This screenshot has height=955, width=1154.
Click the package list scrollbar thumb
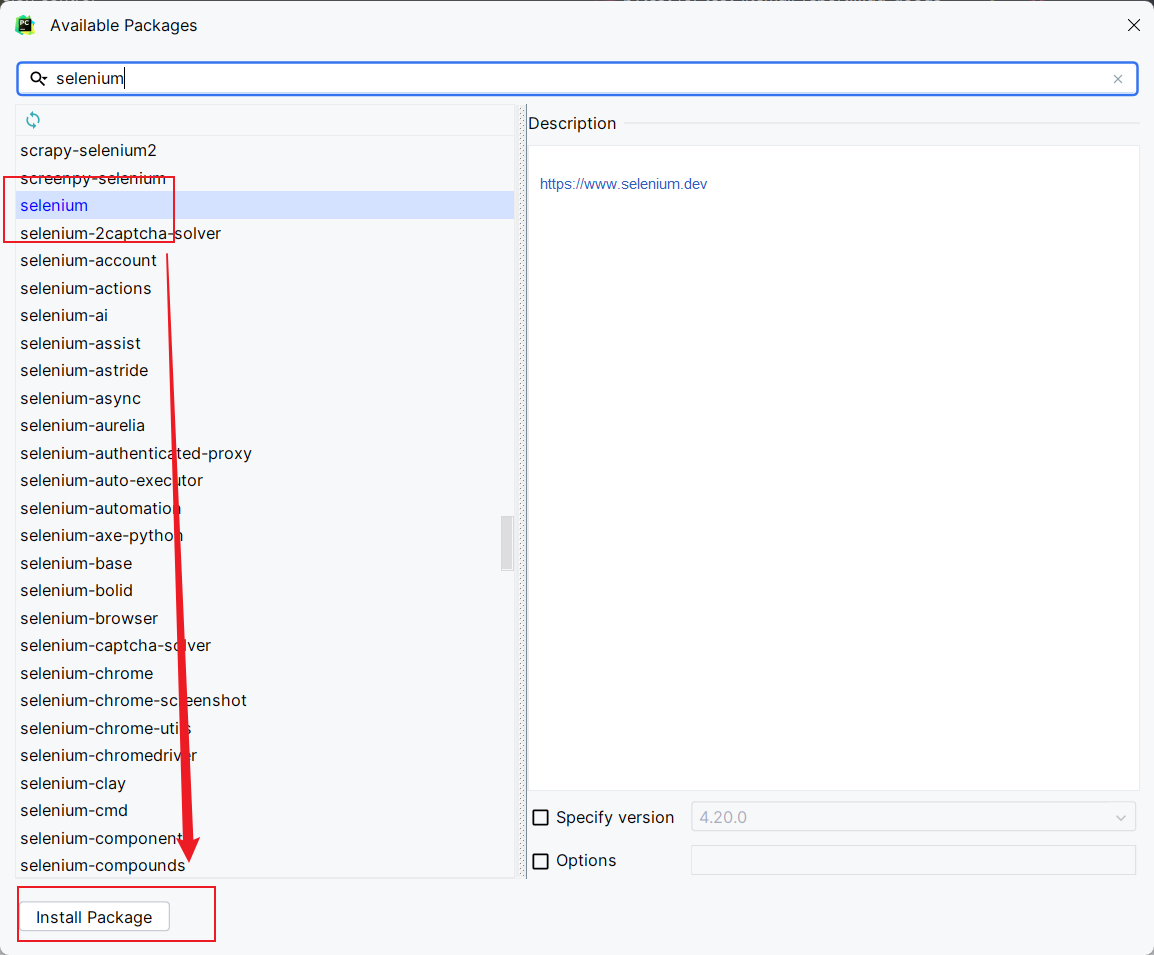507,543
